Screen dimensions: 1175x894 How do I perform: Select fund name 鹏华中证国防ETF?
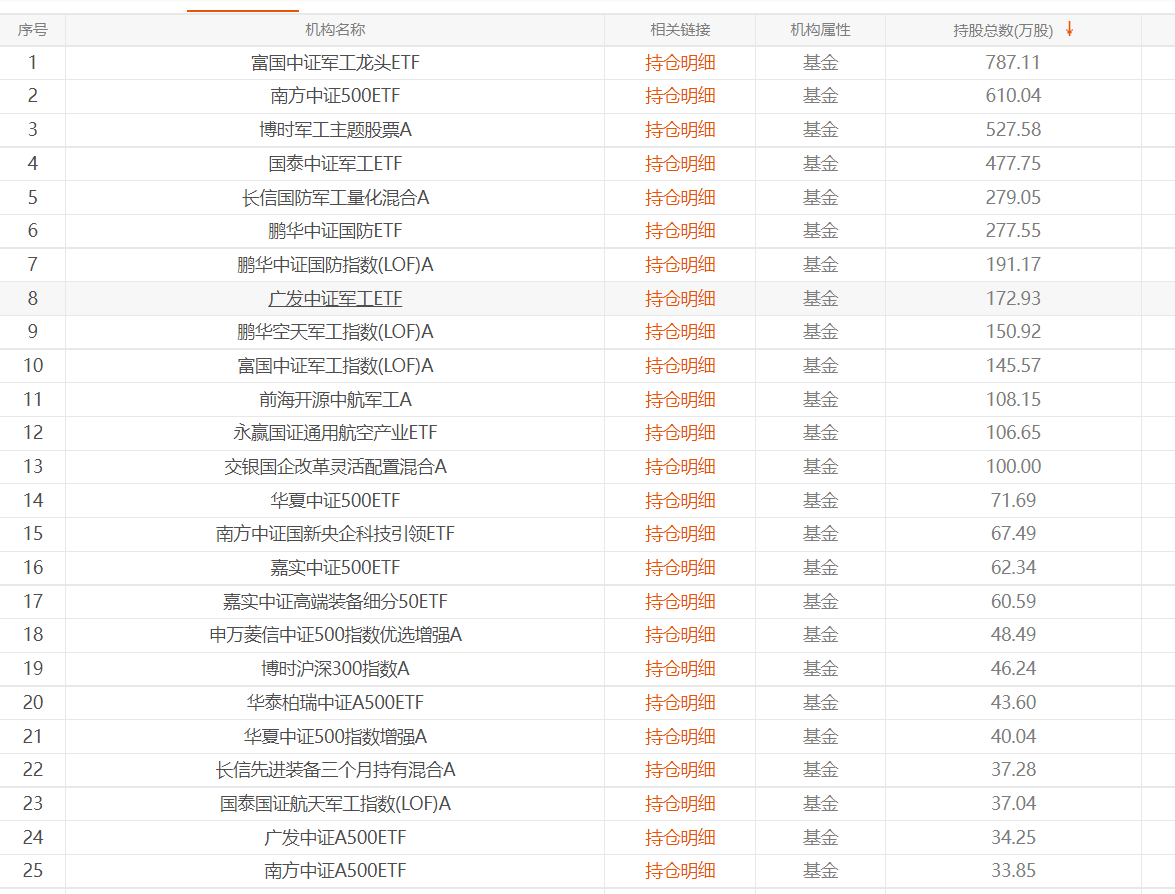click(x=335, y=231)
